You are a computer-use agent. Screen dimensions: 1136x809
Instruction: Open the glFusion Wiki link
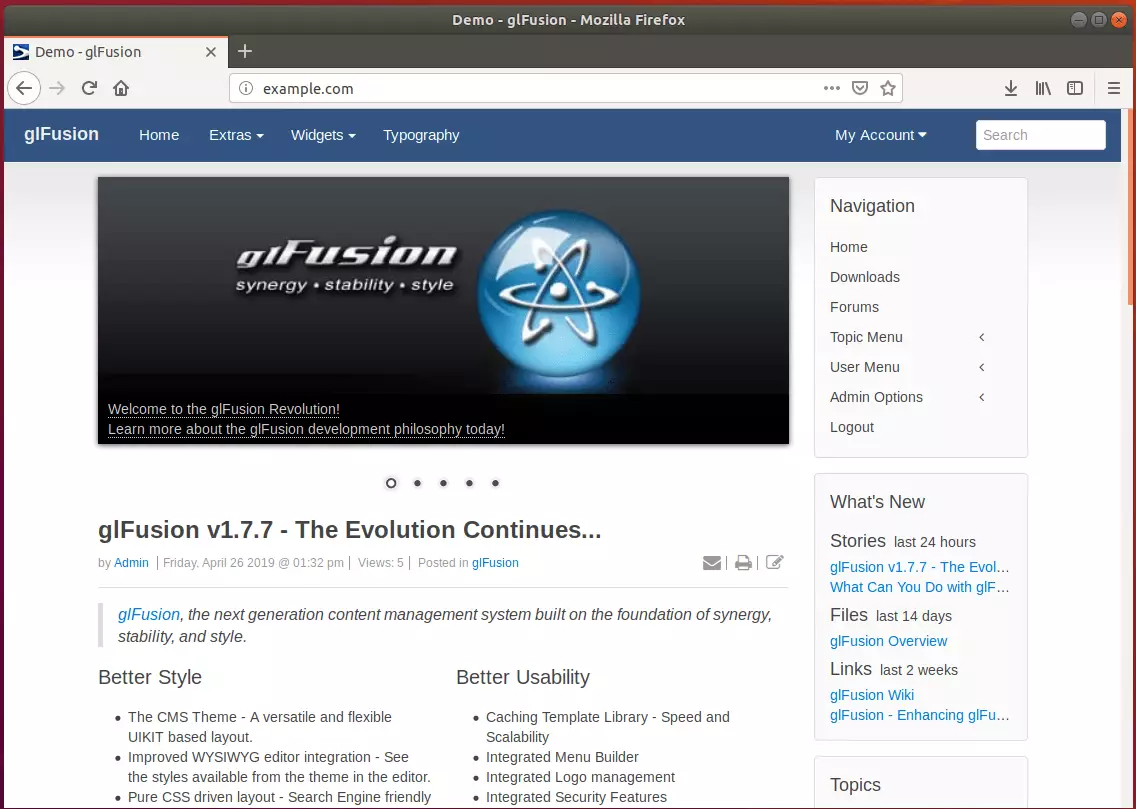(872, 695)
